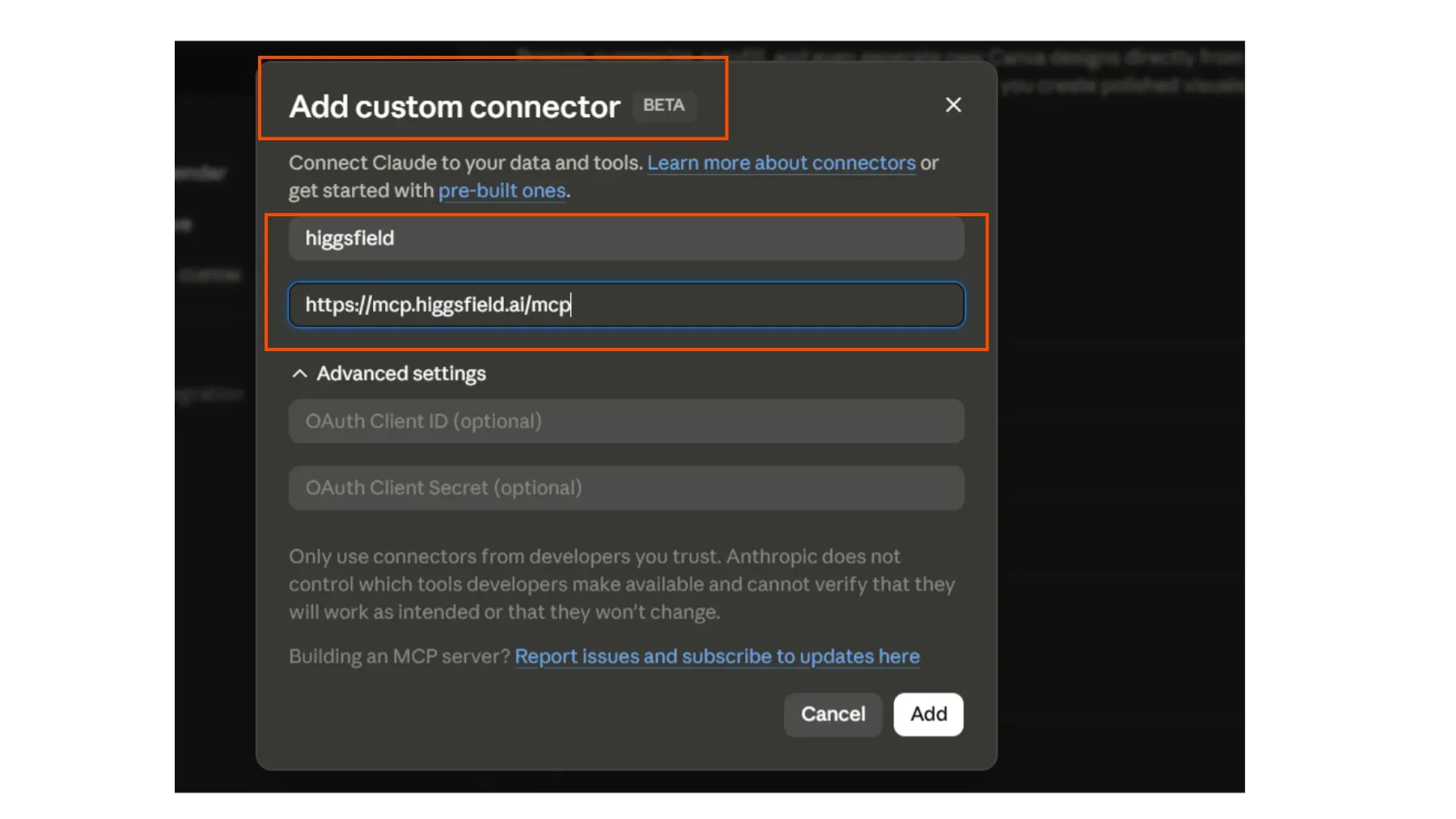1456x819 pixels.
Task: Close the Add custom connector dialog
Action: [953, 105]
